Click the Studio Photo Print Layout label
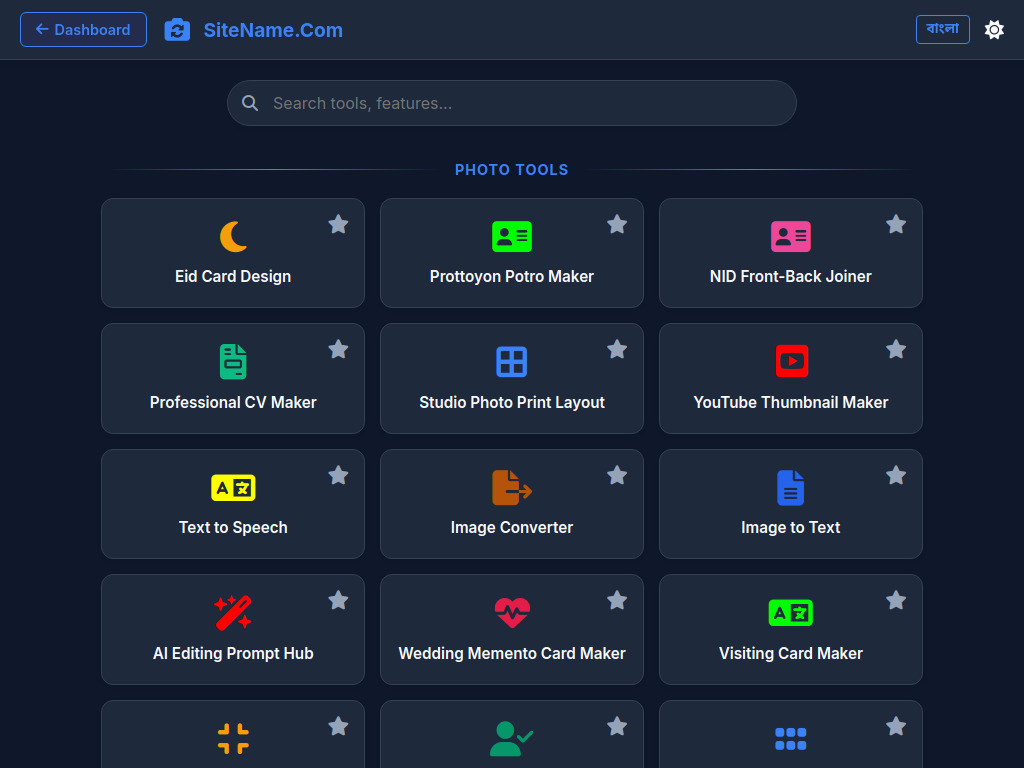1024x768 pixels. click(512, 402)
